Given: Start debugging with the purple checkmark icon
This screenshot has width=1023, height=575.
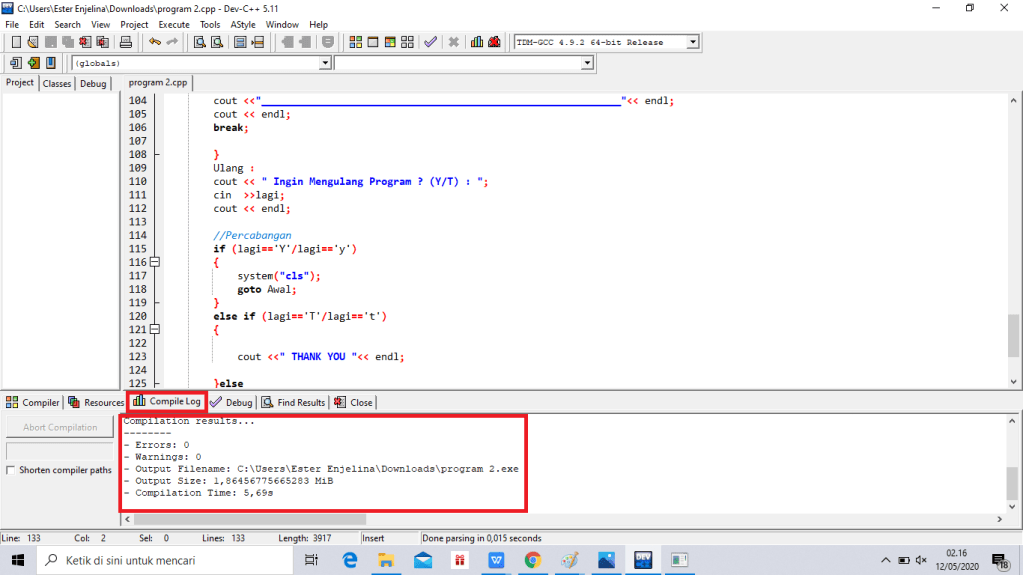Looking at the screenshot, I should 430,42.
